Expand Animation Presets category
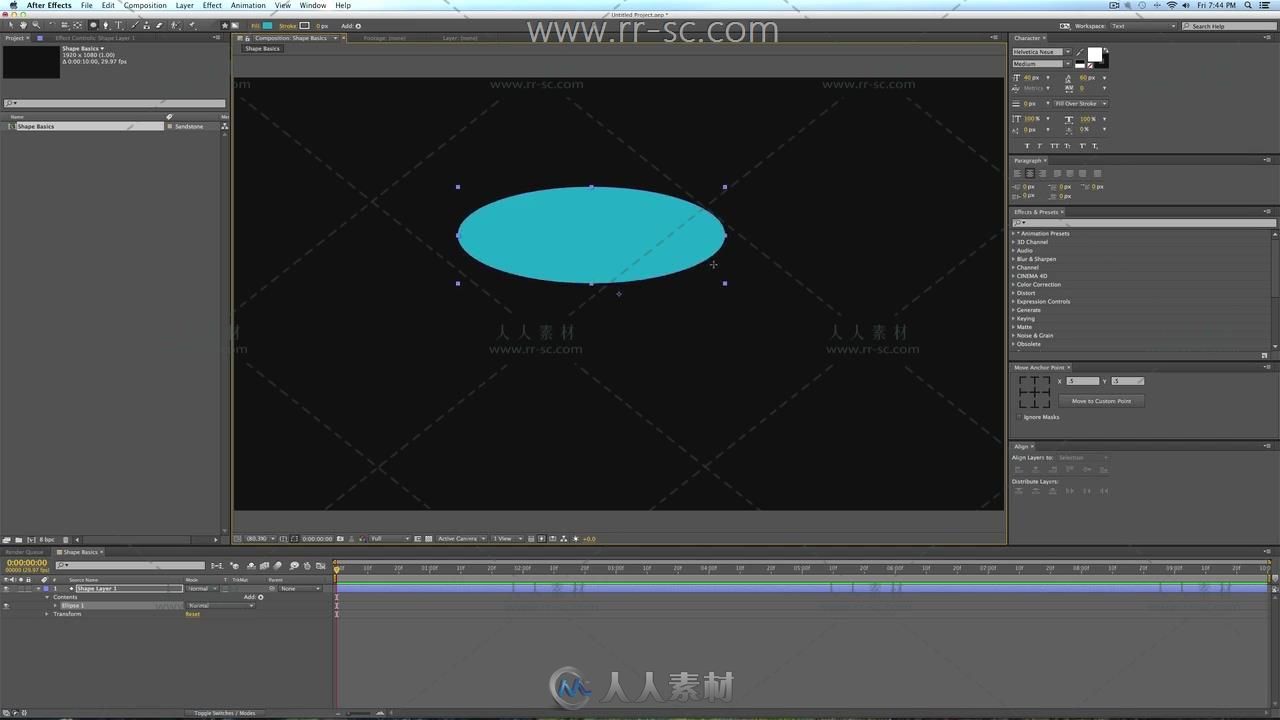Image resolution: width=1280 pixels, height=720 pixels. pyautogui.click(x=1014, y=233)
